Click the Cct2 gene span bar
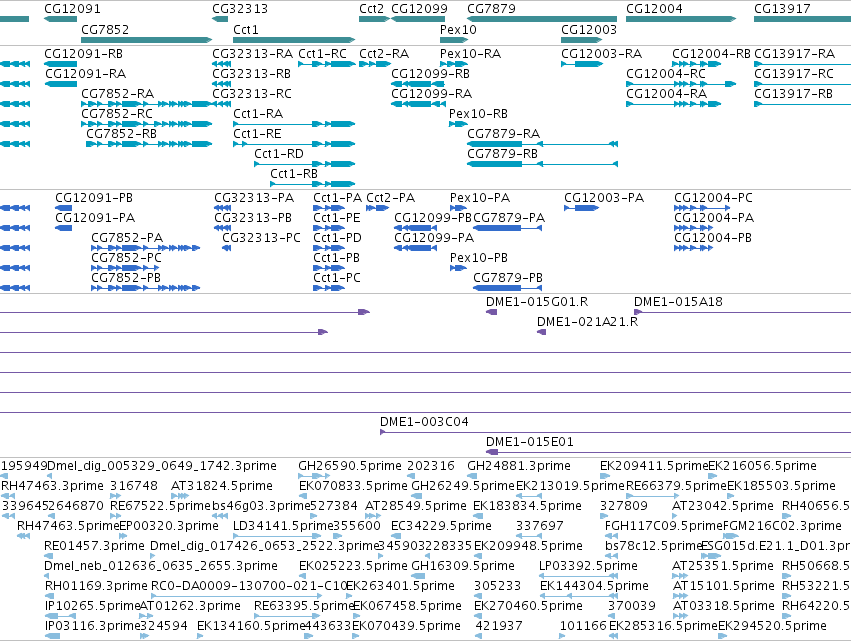 (374, 19)
